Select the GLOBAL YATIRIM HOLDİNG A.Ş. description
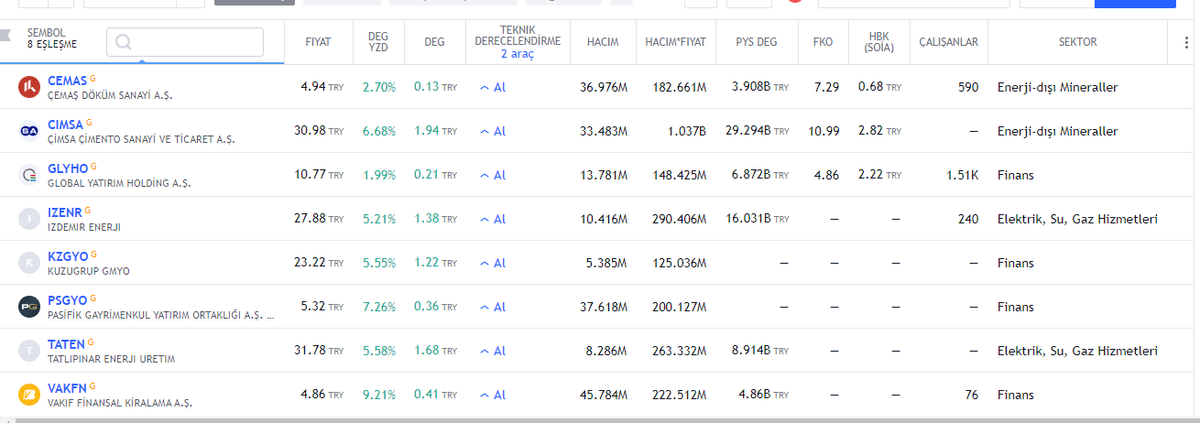This screenshot has width=1200, height=423. (119, 184)
